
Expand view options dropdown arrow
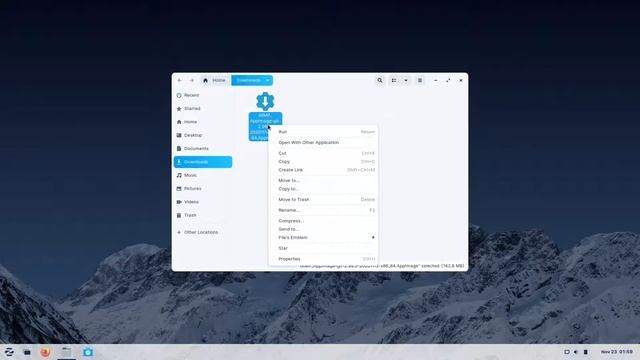tap(406, 80)
